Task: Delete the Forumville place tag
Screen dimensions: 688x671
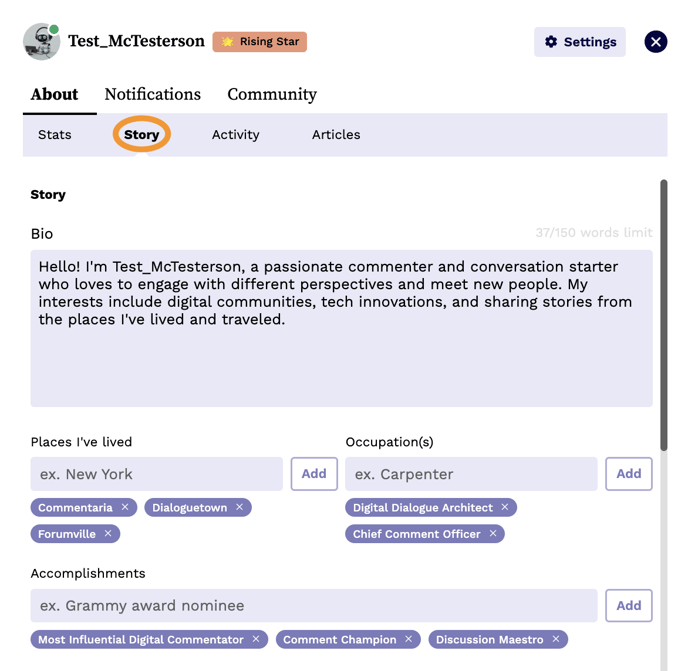Action: click(x=108, y=534)
